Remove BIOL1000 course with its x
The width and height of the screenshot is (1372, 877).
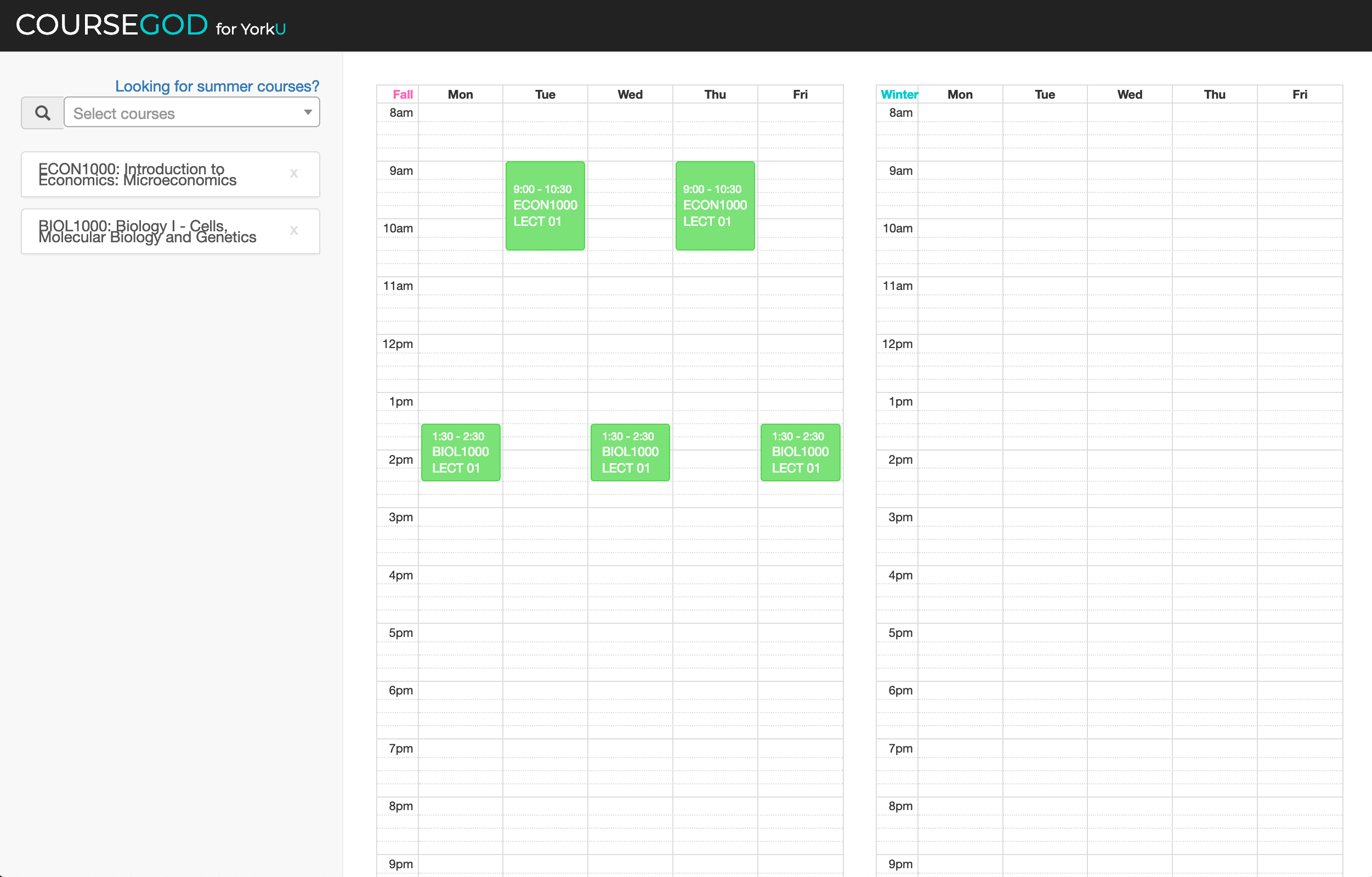[293, 230]
